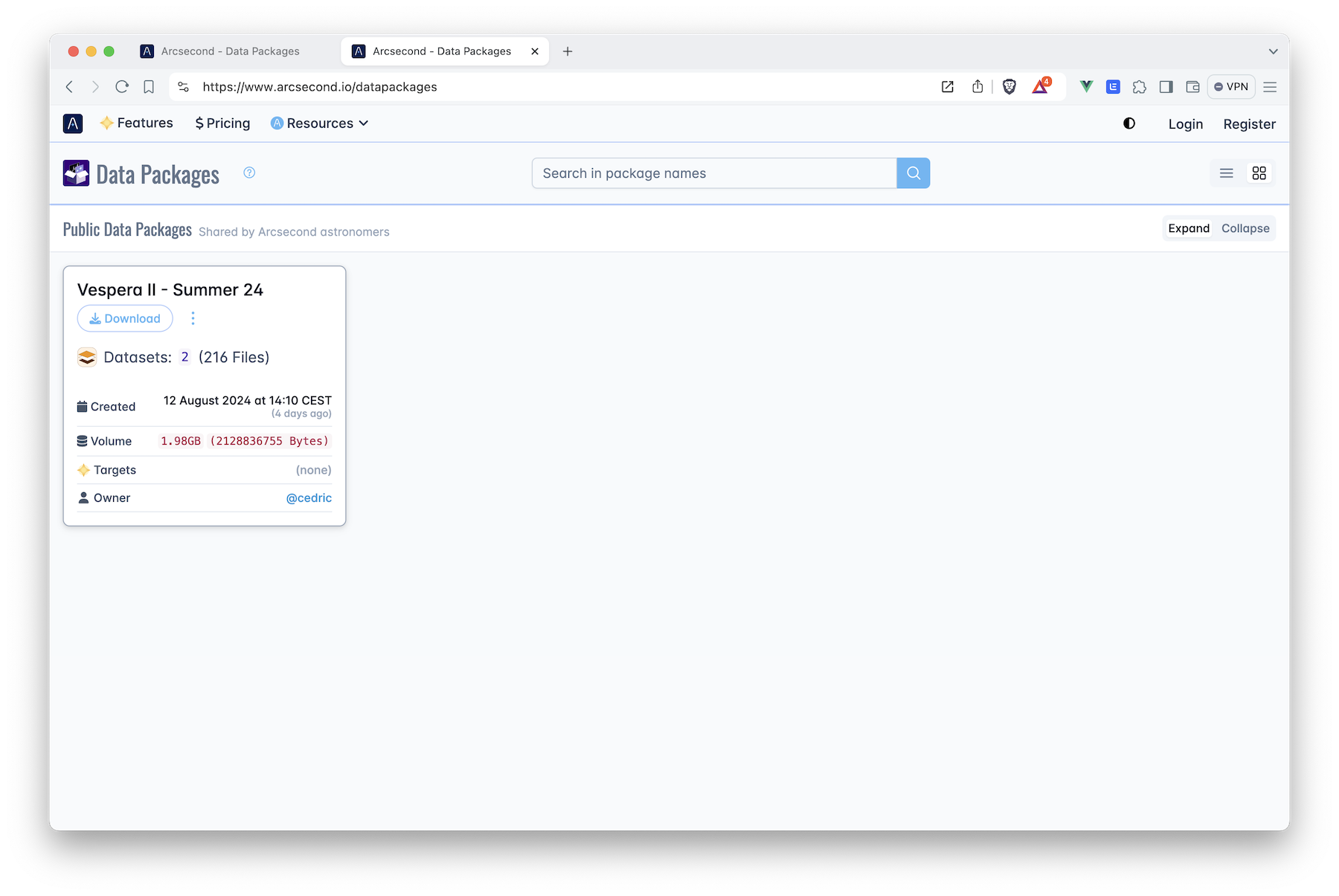Image resolution: width=1339 pixels, height=896 pixels.
Task: Expand all public data packages
Action: [1188, 228]
